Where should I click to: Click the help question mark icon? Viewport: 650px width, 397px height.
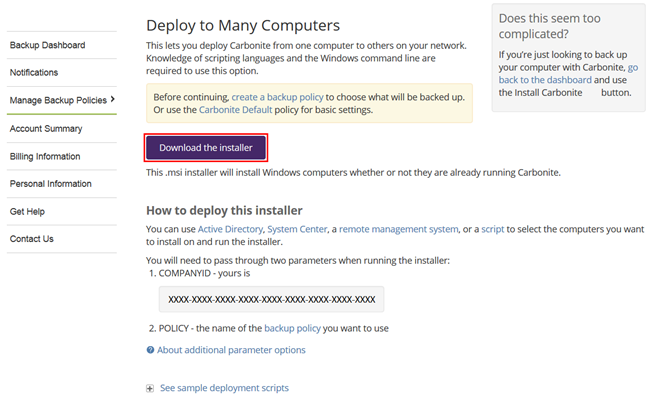(150, 350)
